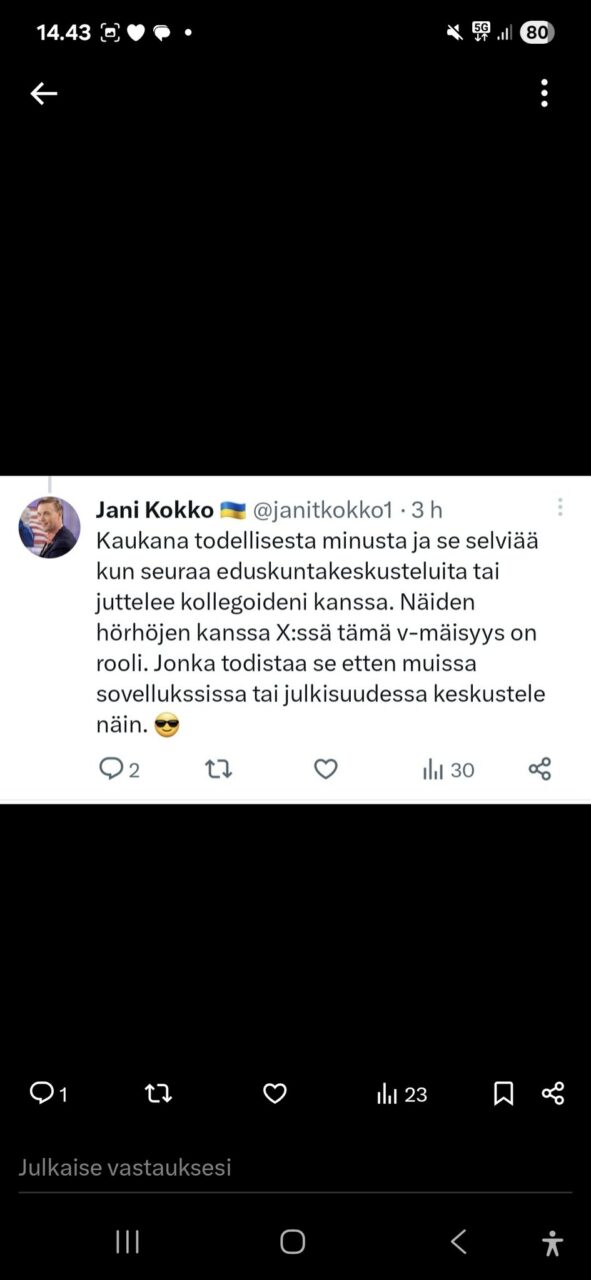The image size is (591, 1280).
Task: Tap the Julkaise vastauksesi reply field
Action: 295,1167
